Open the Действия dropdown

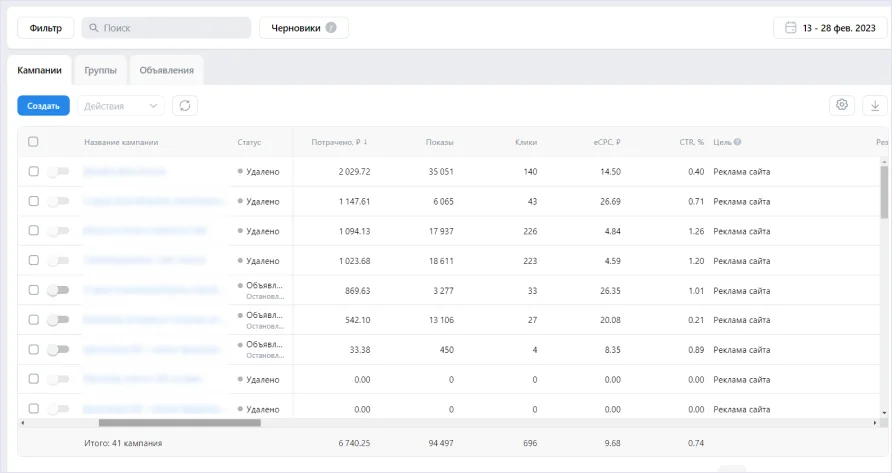pos(121,106)
